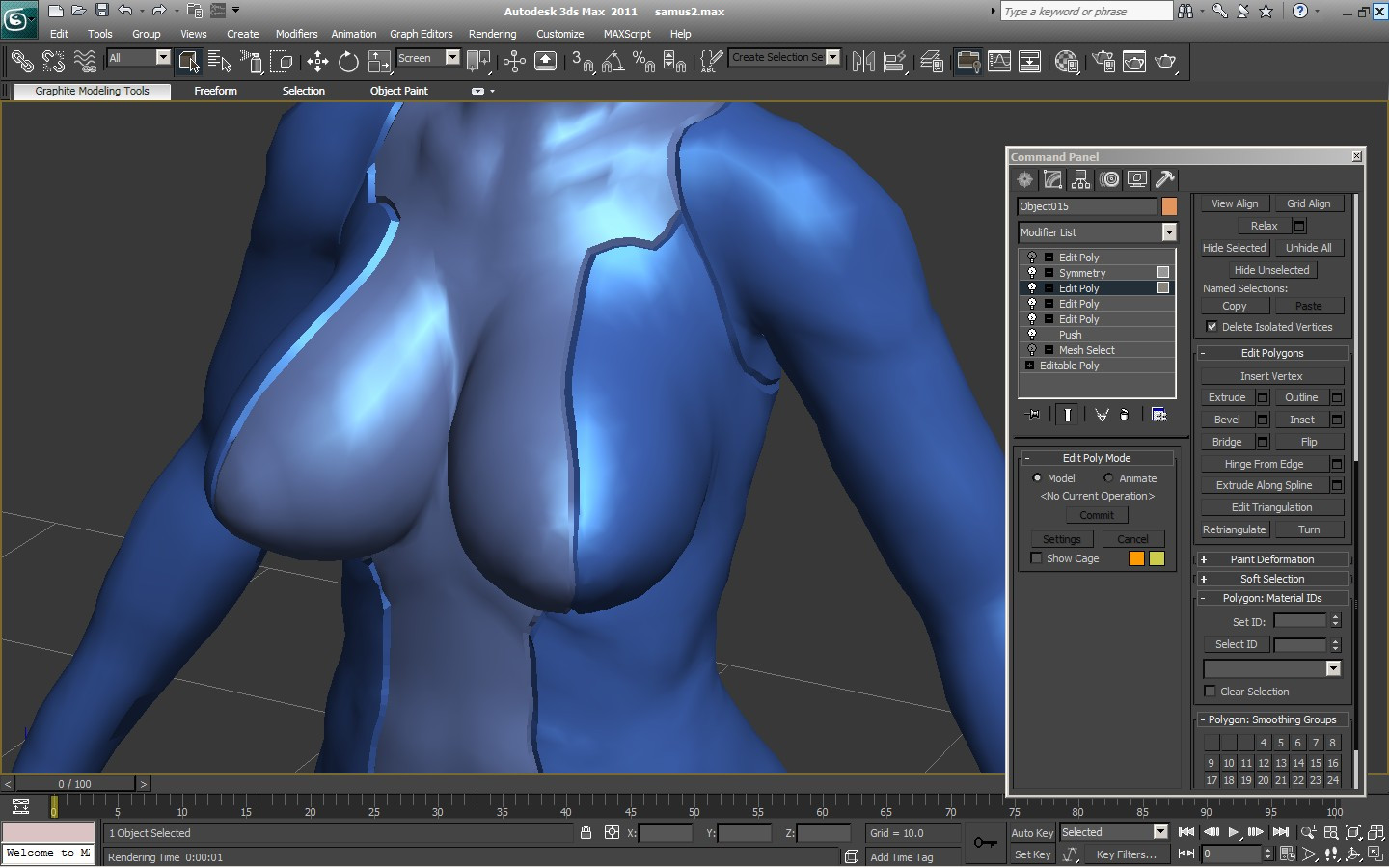The width and height of the screenshot is (1389, 868).
Task: Toggle lightbulb of Mesh Select modifier
Action: (1032, 350)
